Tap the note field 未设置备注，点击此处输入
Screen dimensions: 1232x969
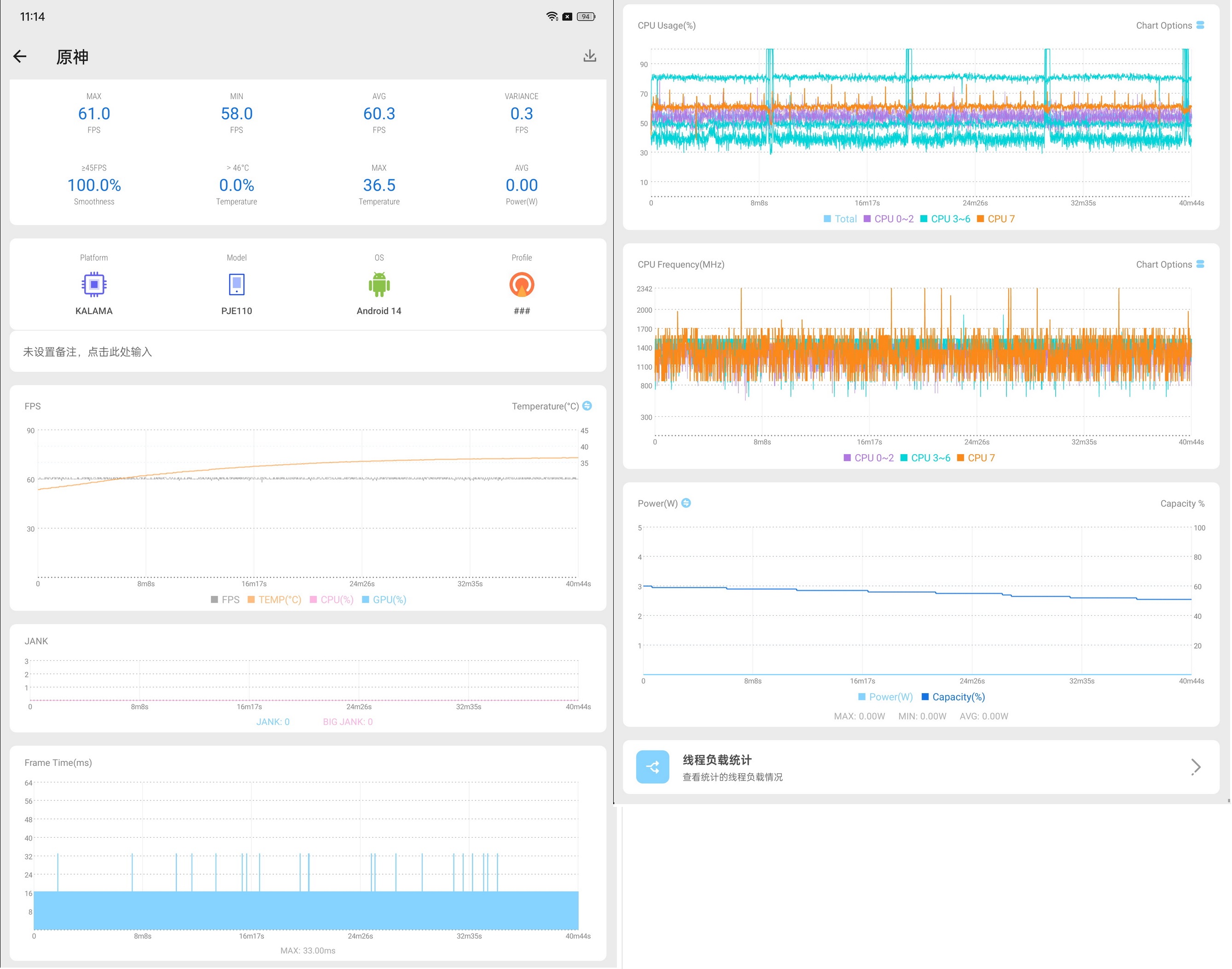(308, 352)
